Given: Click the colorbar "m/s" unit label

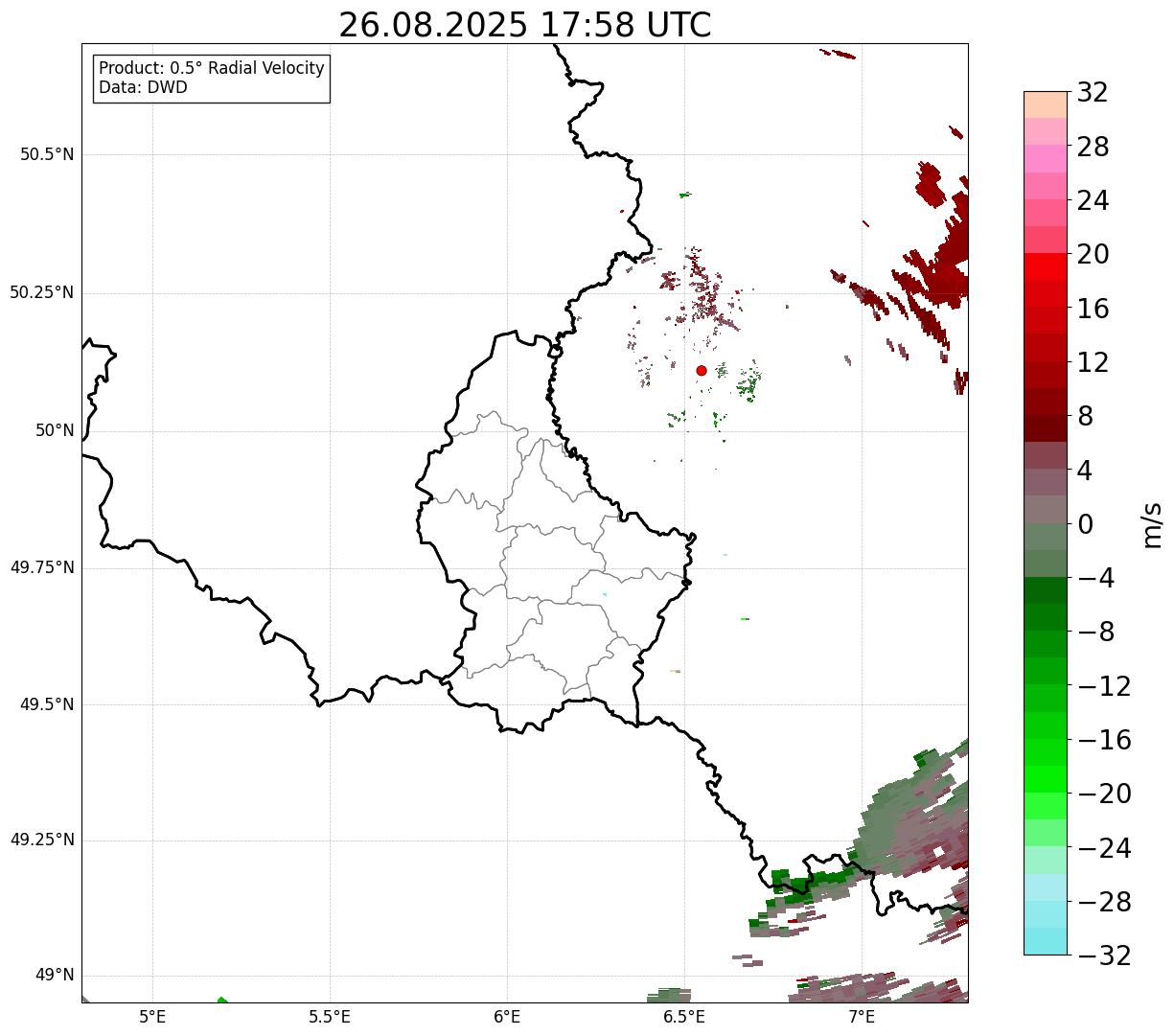Looking at the screenshot, I should pos(1152,524).
